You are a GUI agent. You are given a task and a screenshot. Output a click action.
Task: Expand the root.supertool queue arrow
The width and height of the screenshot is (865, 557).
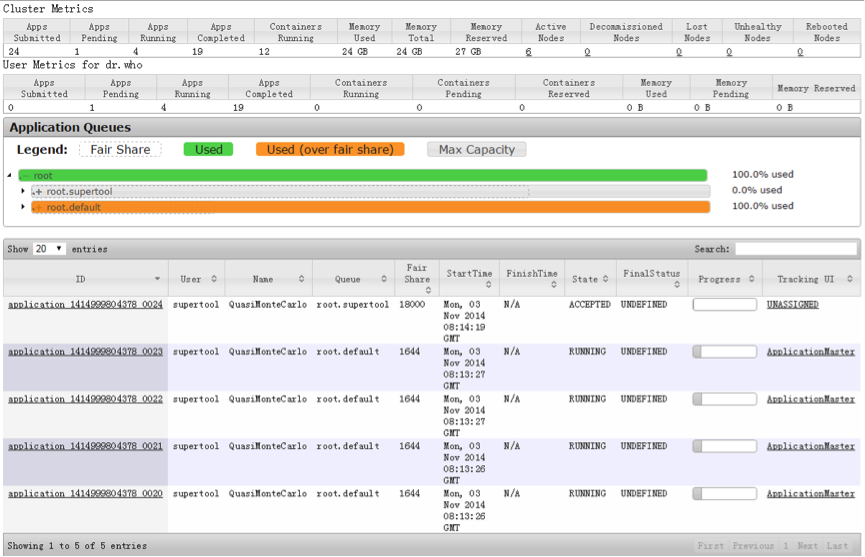tap(23, 191)
